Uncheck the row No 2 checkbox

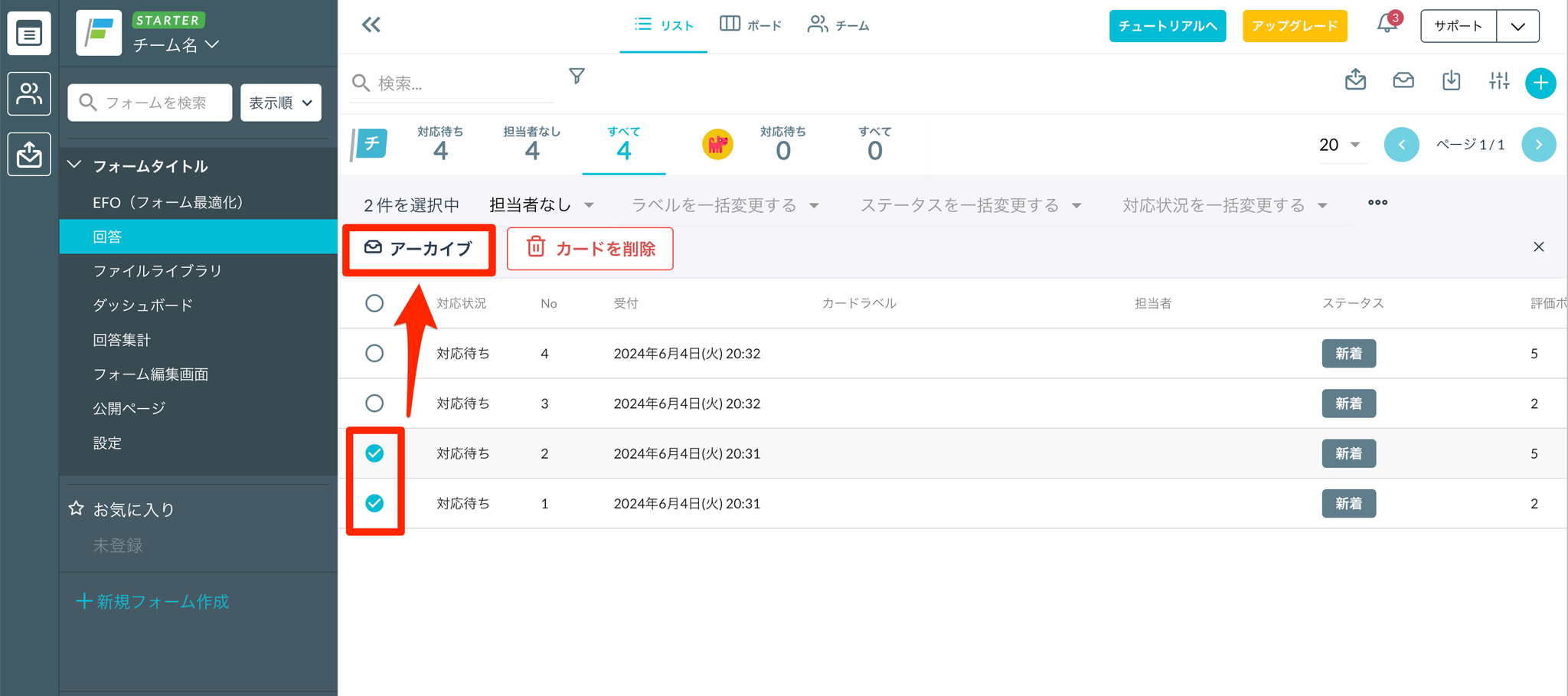(374, 453)
